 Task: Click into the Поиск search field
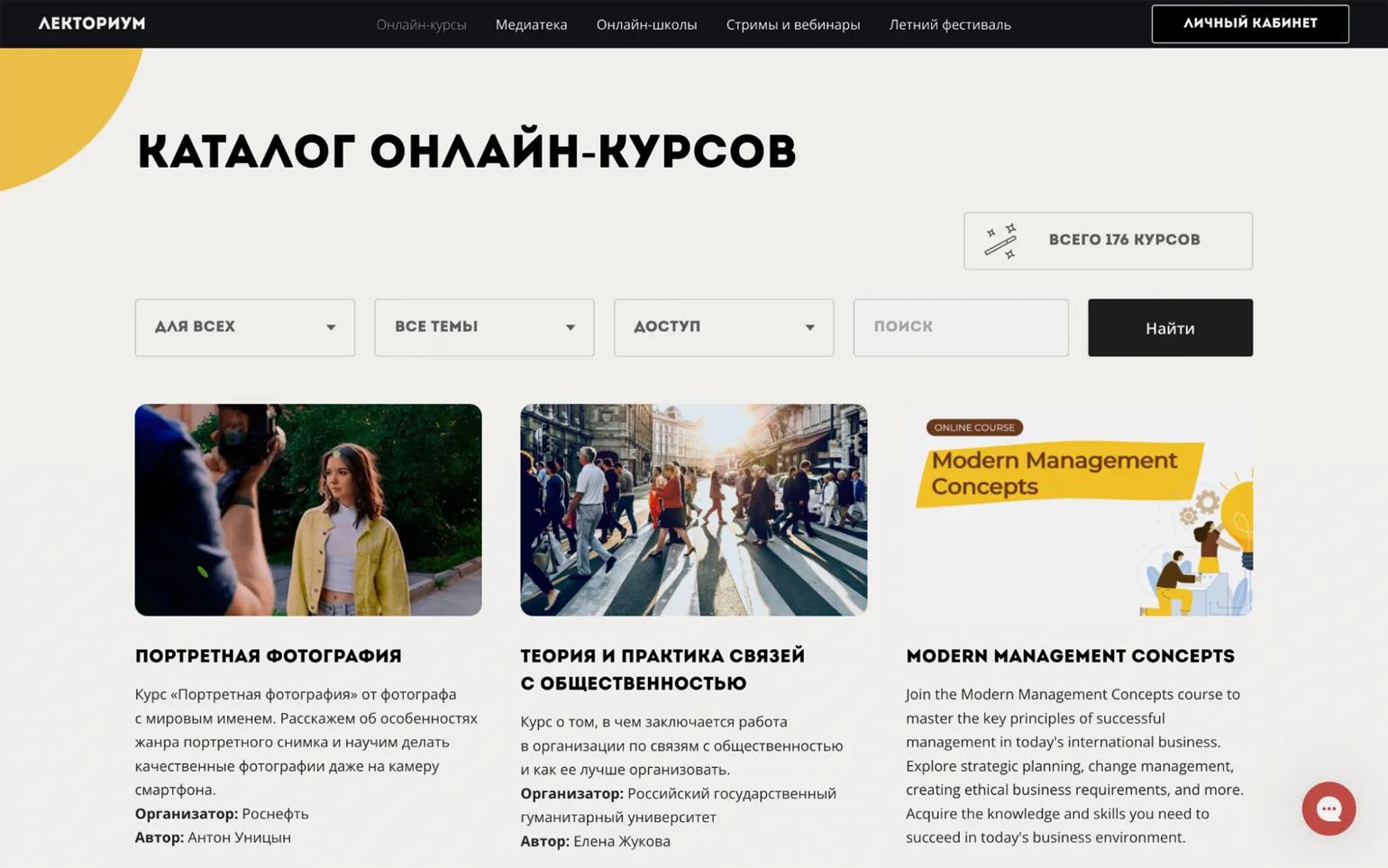click(960, 327)
